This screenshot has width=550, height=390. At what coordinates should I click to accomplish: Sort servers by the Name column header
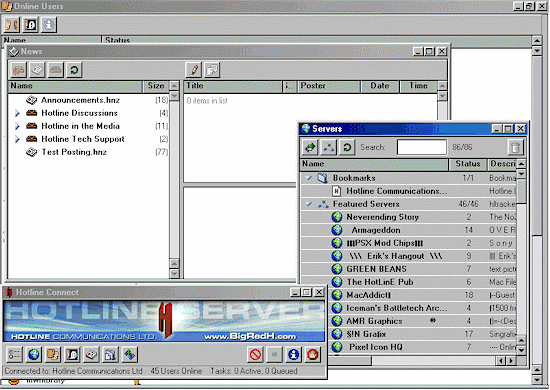374,164
